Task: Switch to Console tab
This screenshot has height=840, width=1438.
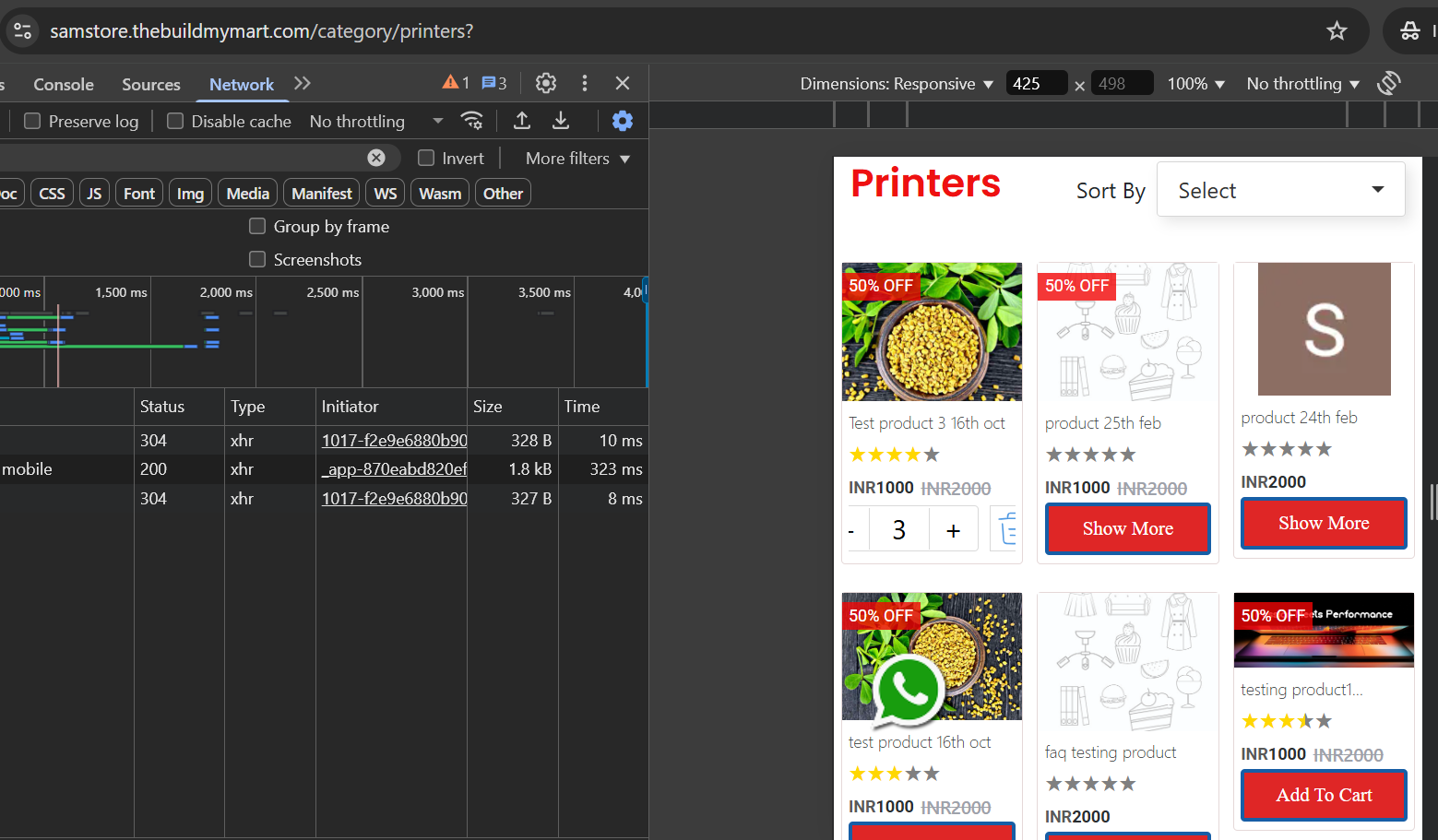Action: (64, 84)
